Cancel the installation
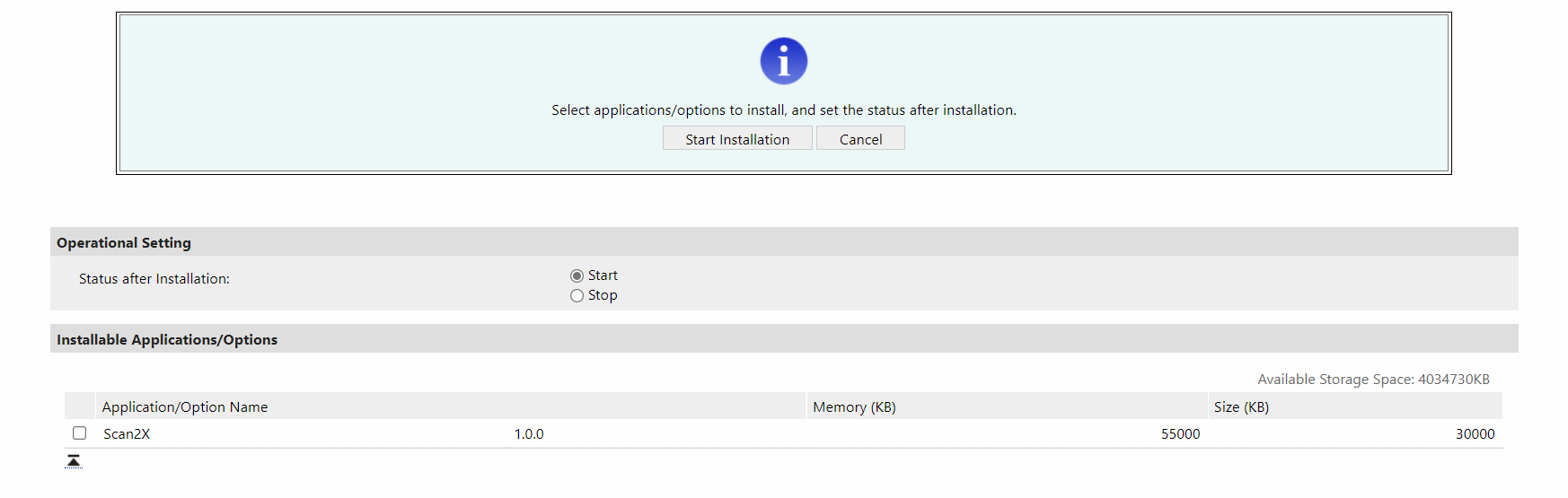 (860, 139)
